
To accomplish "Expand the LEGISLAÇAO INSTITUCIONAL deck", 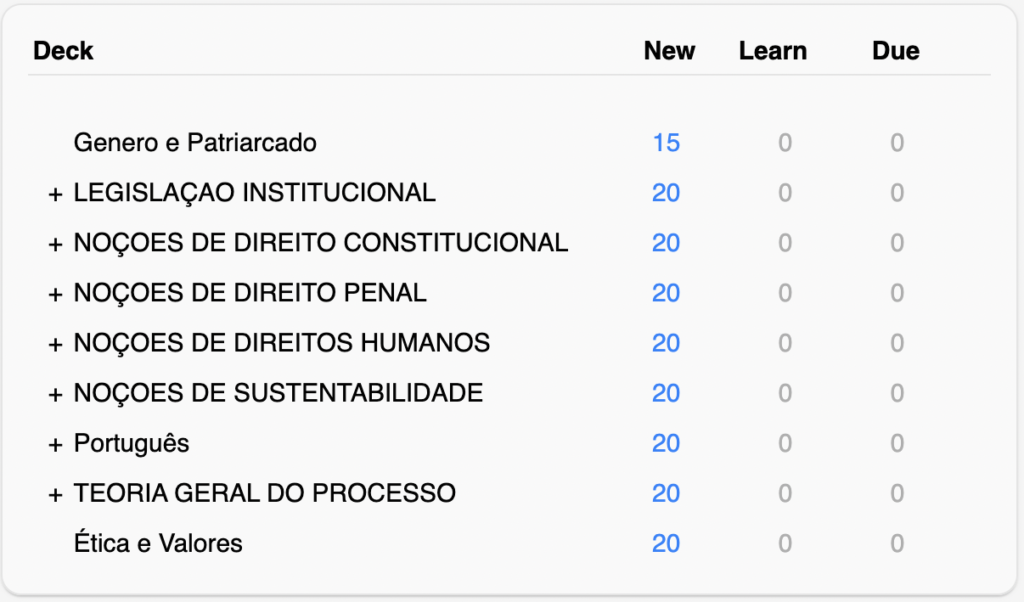I will click(x=55, y=194).
